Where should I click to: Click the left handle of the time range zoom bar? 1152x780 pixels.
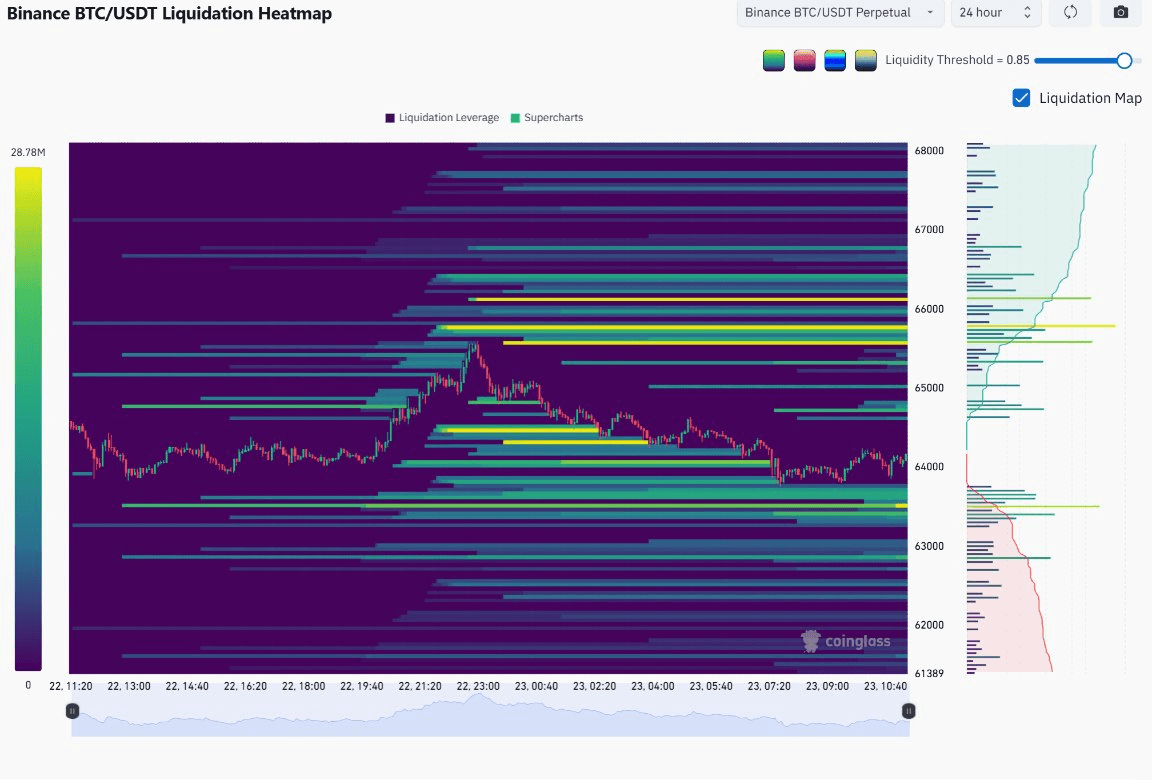click(72, 711)
